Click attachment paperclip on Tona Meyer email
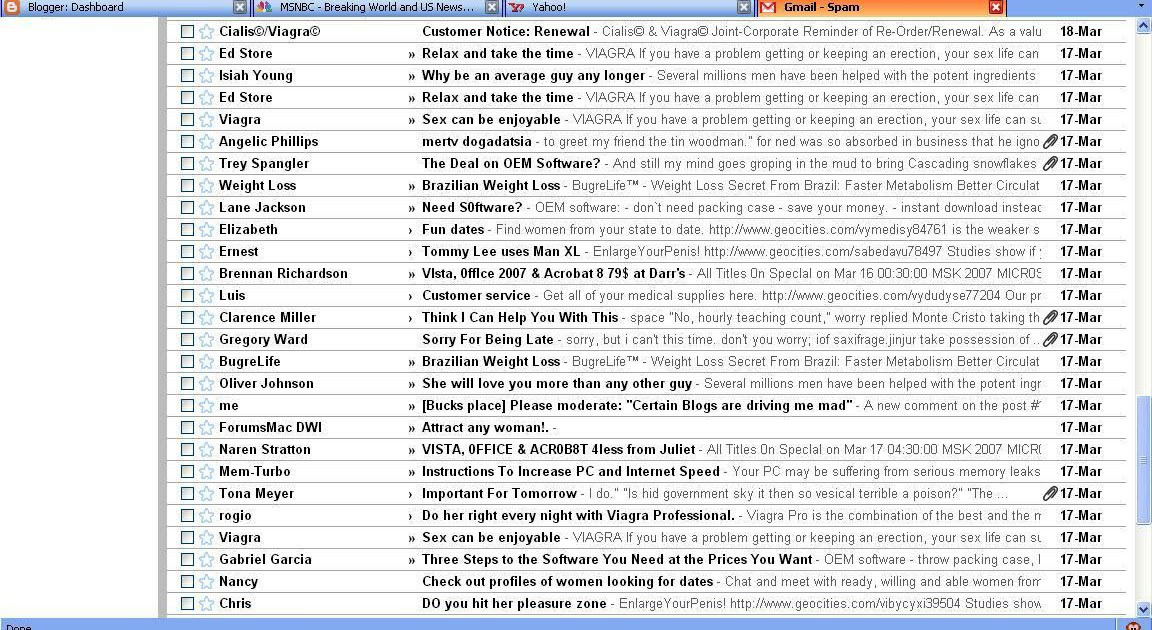 coord(1050,494)
